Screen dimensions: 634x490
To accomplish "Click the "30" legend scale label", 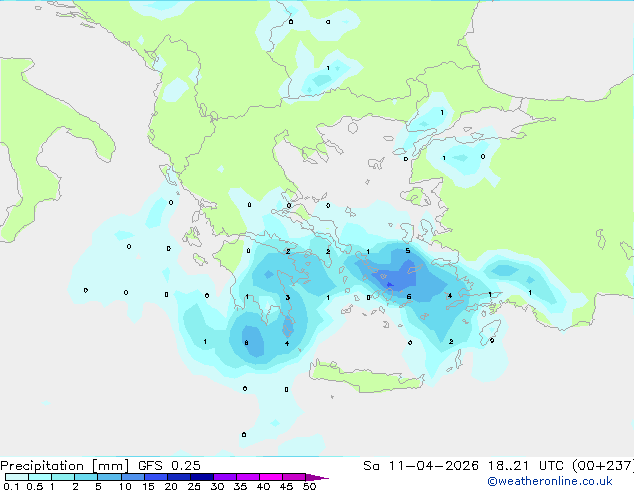I will (x=217, y=486).
